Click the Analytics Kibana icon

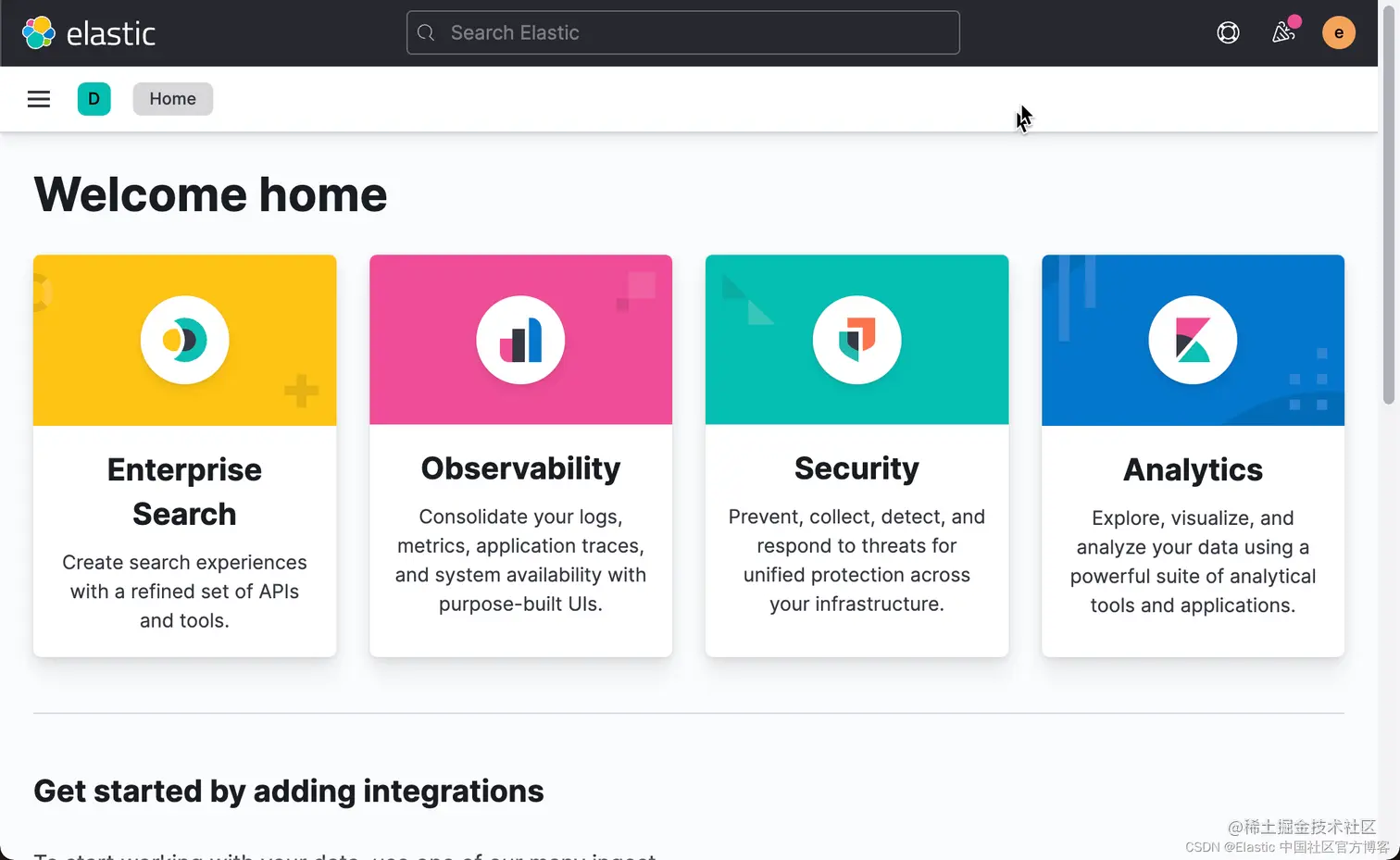click(1193, 340)
